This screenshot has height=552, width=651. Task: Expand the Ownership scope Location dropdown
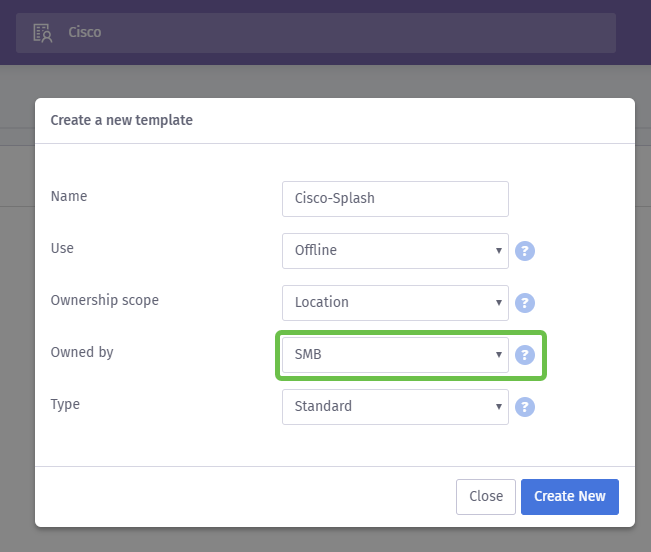pyautogui.click(x=395, y=303)
